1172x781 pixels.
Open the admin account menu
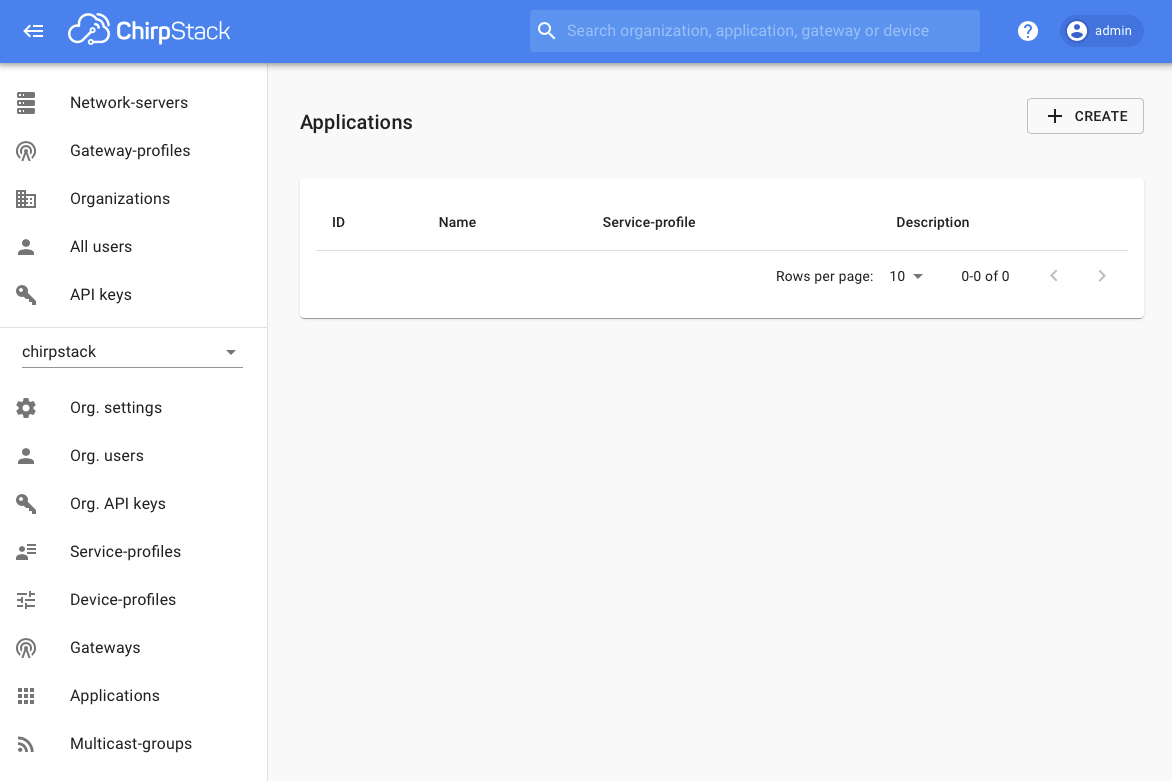pos(1100,31)
